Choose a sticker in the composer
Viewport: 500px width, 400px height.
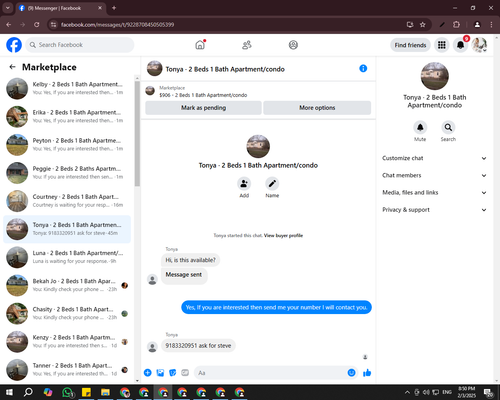point(173,373)
